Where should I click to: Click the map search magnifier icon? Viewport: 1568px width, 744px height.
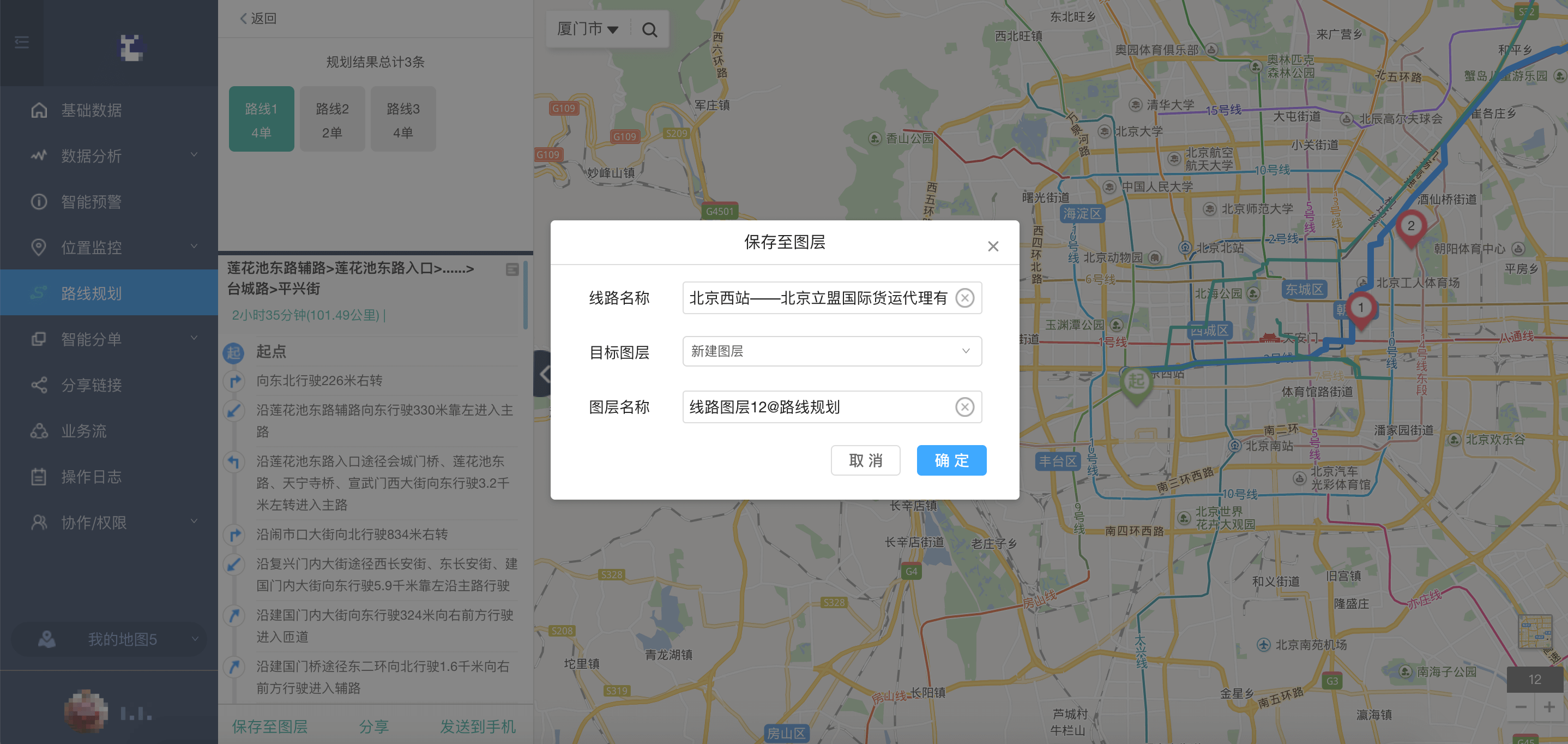click(x=649, y=30)
